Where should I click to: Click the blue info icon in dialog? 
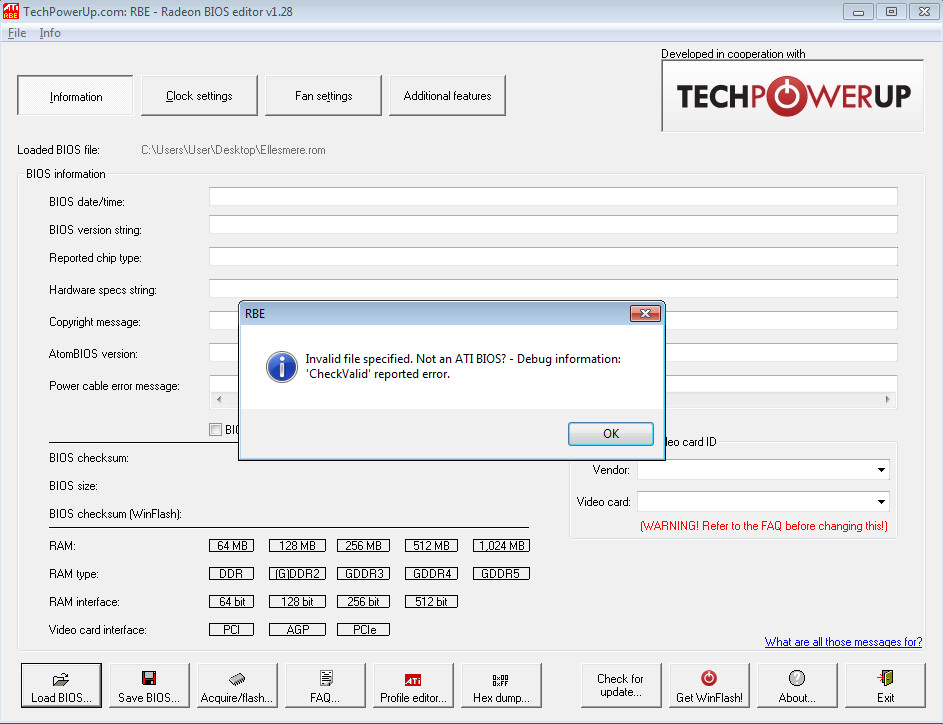pyautogui.click(x=281, y=367)
